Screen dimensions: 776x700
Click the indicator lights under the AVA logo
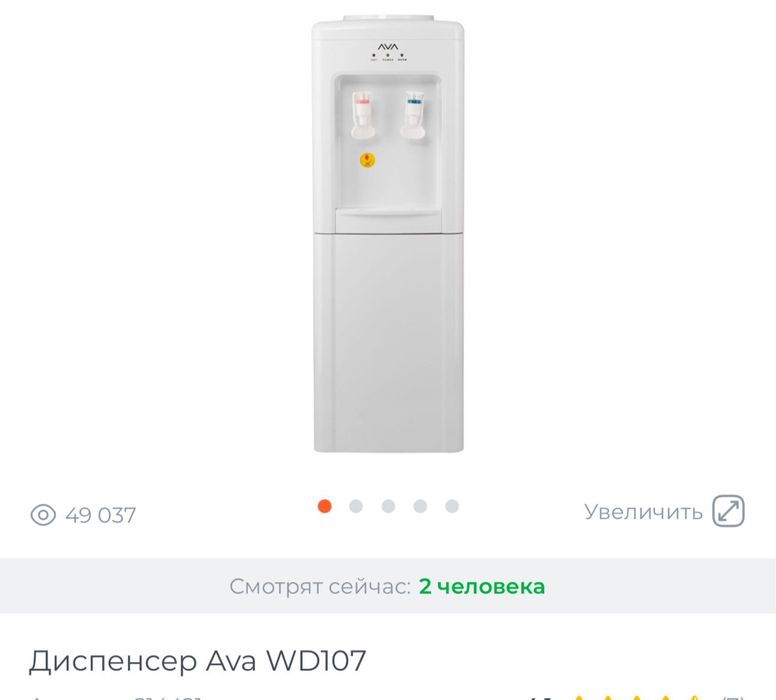tap(388, 57)
